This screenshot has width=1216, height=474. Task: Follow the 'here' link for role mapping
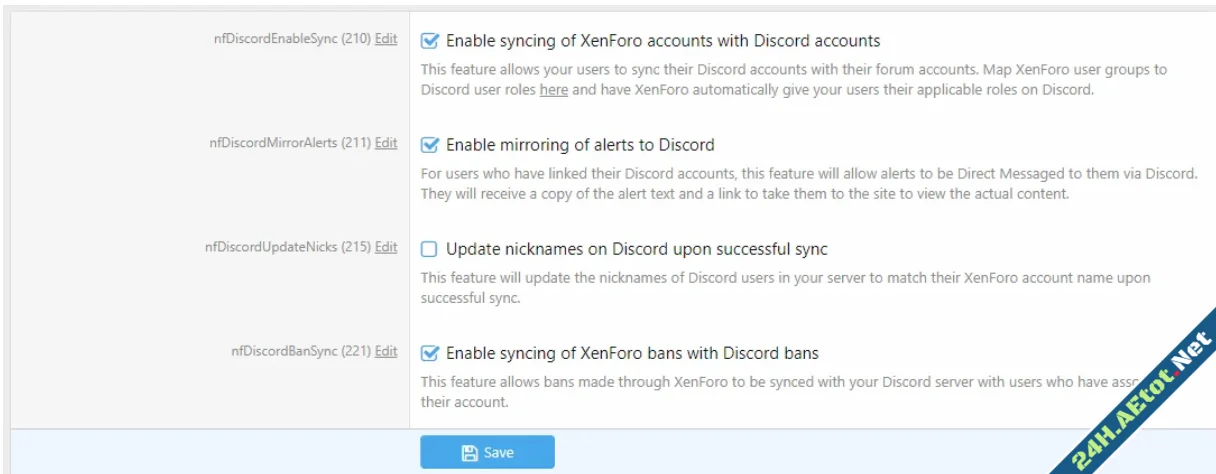point(554,90)
